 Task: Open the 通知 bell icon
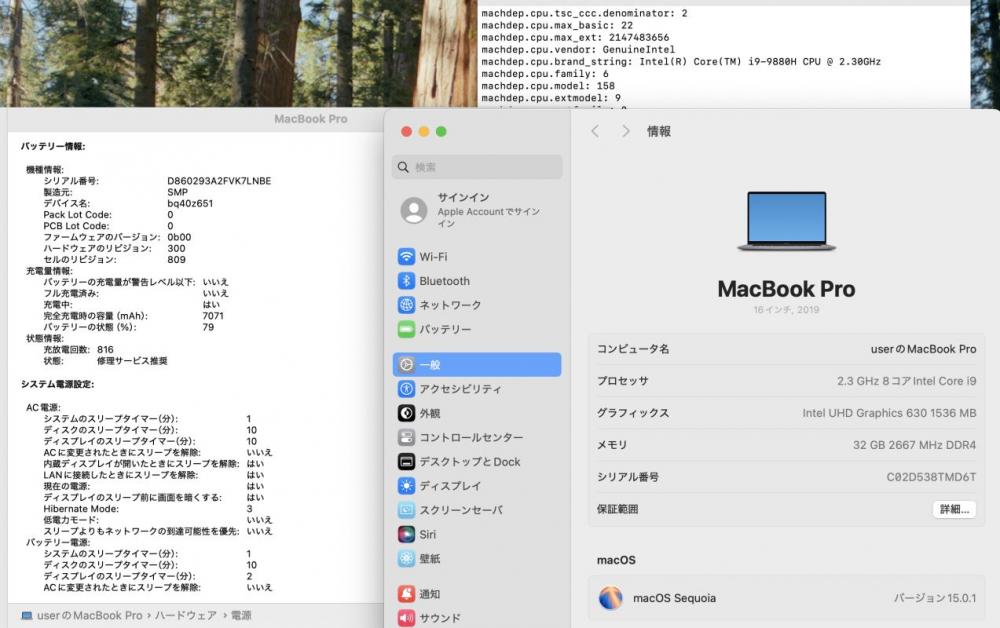(406, 594)
